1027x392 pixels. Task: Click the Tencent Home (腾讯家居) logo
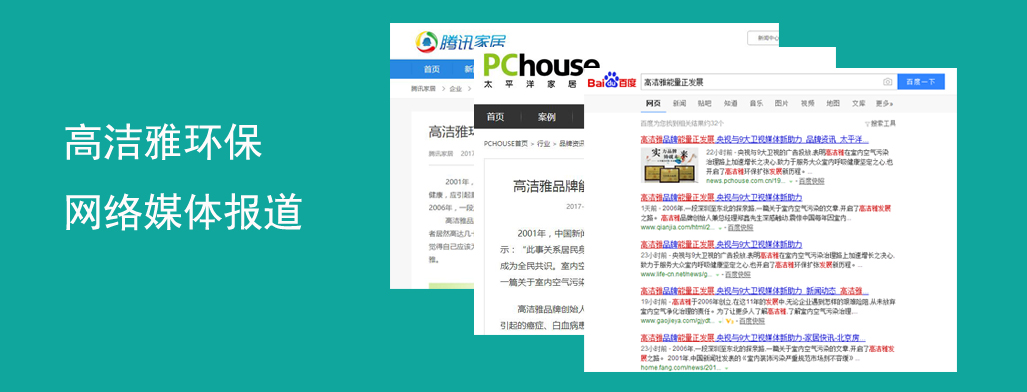(460, 42)
